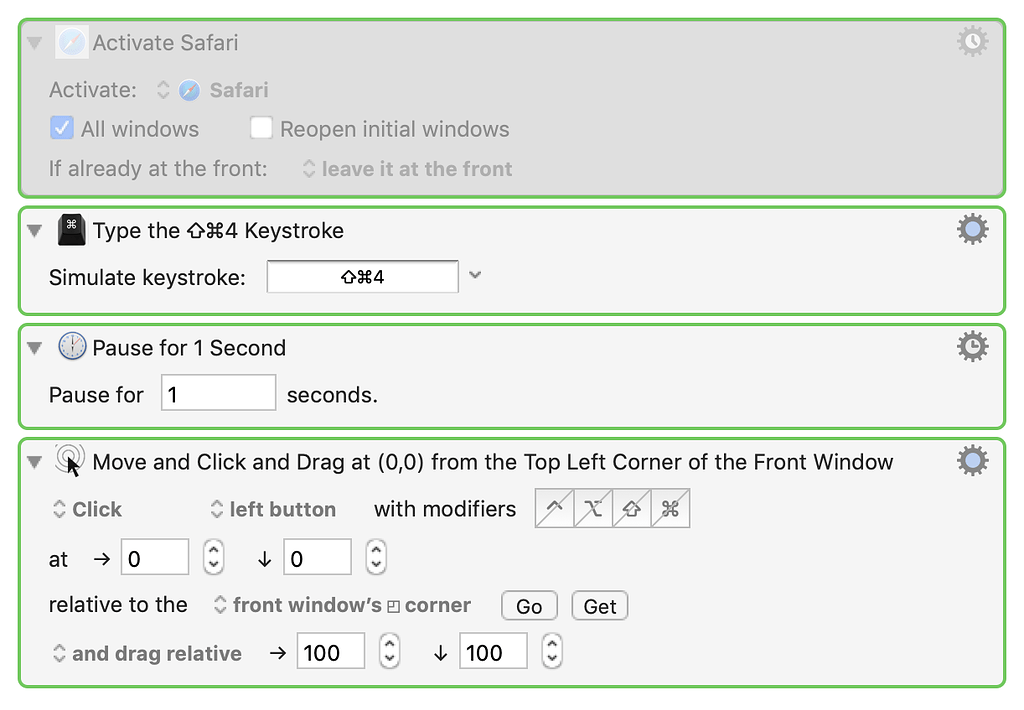The height and width of the screenshot is (710, 1024).
Task: Open gear menu for Move and Click action
Action: 972,461
